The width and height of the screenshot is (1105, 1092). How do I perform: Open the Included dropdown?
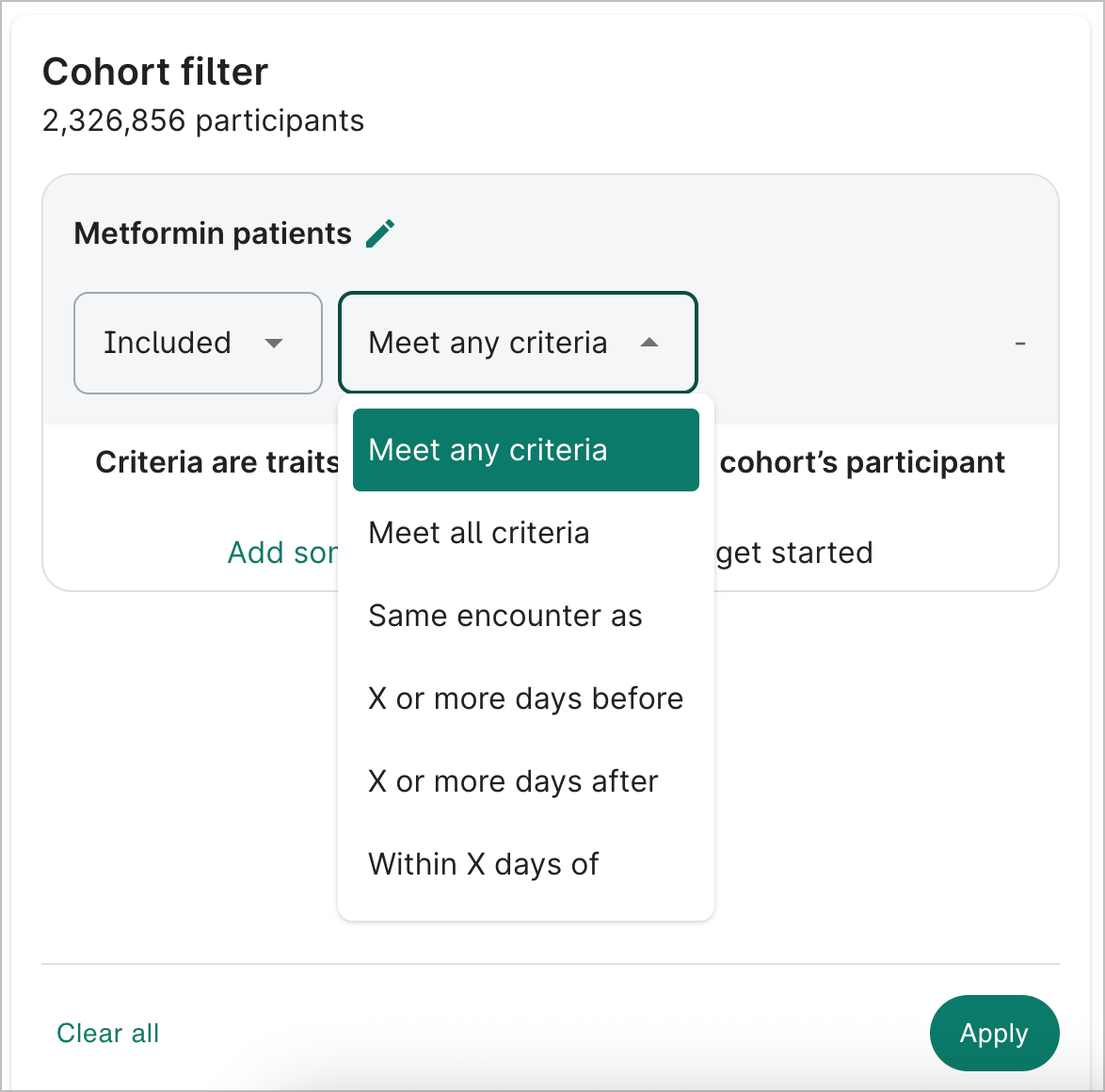click(x=197, y=343)
